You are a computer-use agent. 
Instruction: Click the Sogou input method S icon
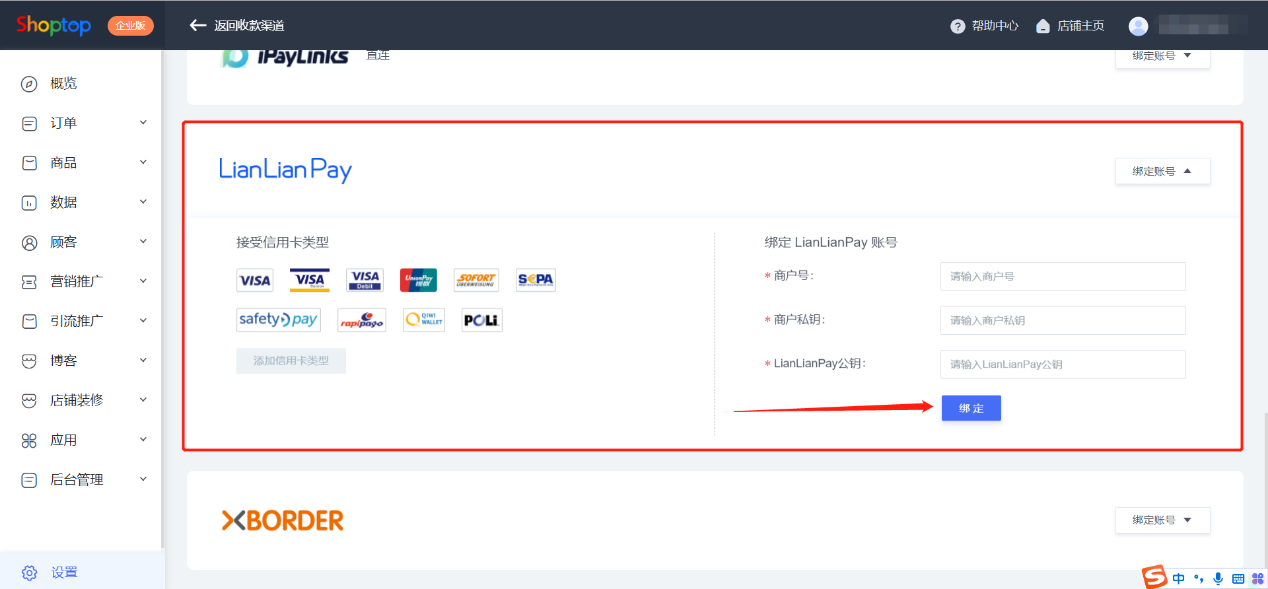(x=1156, y=578)
